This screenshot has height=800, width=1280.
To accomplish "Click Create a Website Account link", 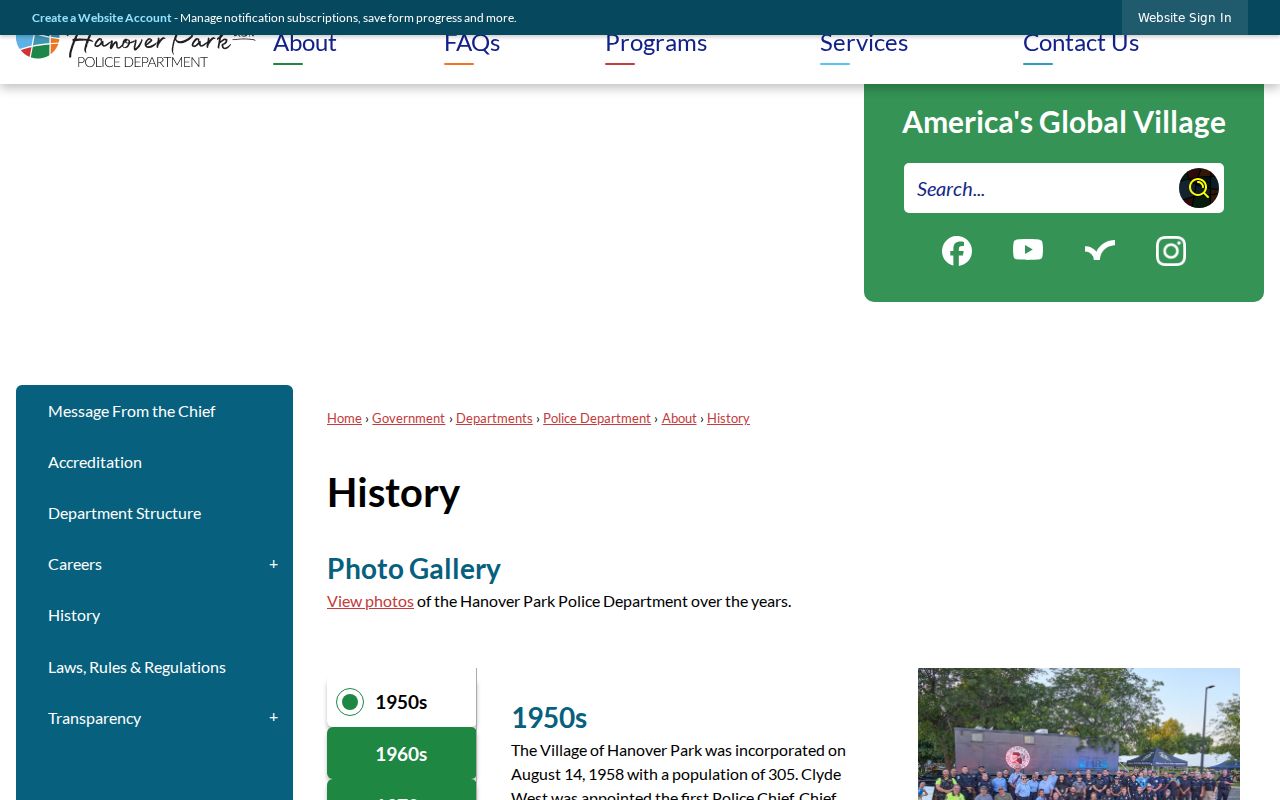I will pos(102,18).
